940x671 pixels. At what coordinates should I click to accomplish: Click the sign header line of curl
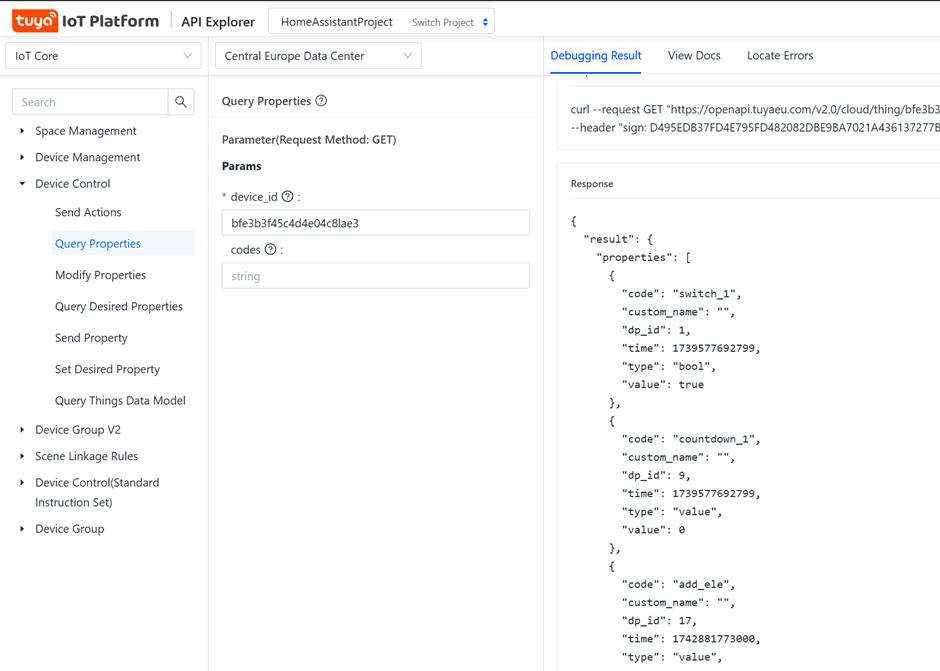755,128
